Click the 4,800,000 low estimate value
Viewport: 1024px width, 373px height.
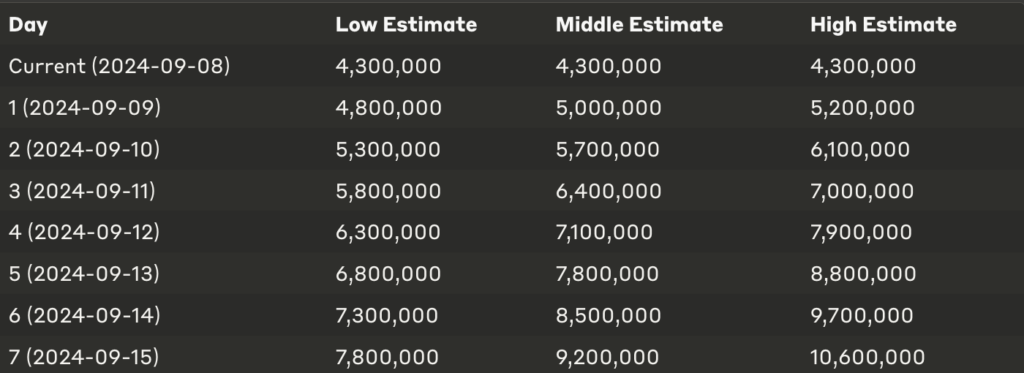point(389,108)
